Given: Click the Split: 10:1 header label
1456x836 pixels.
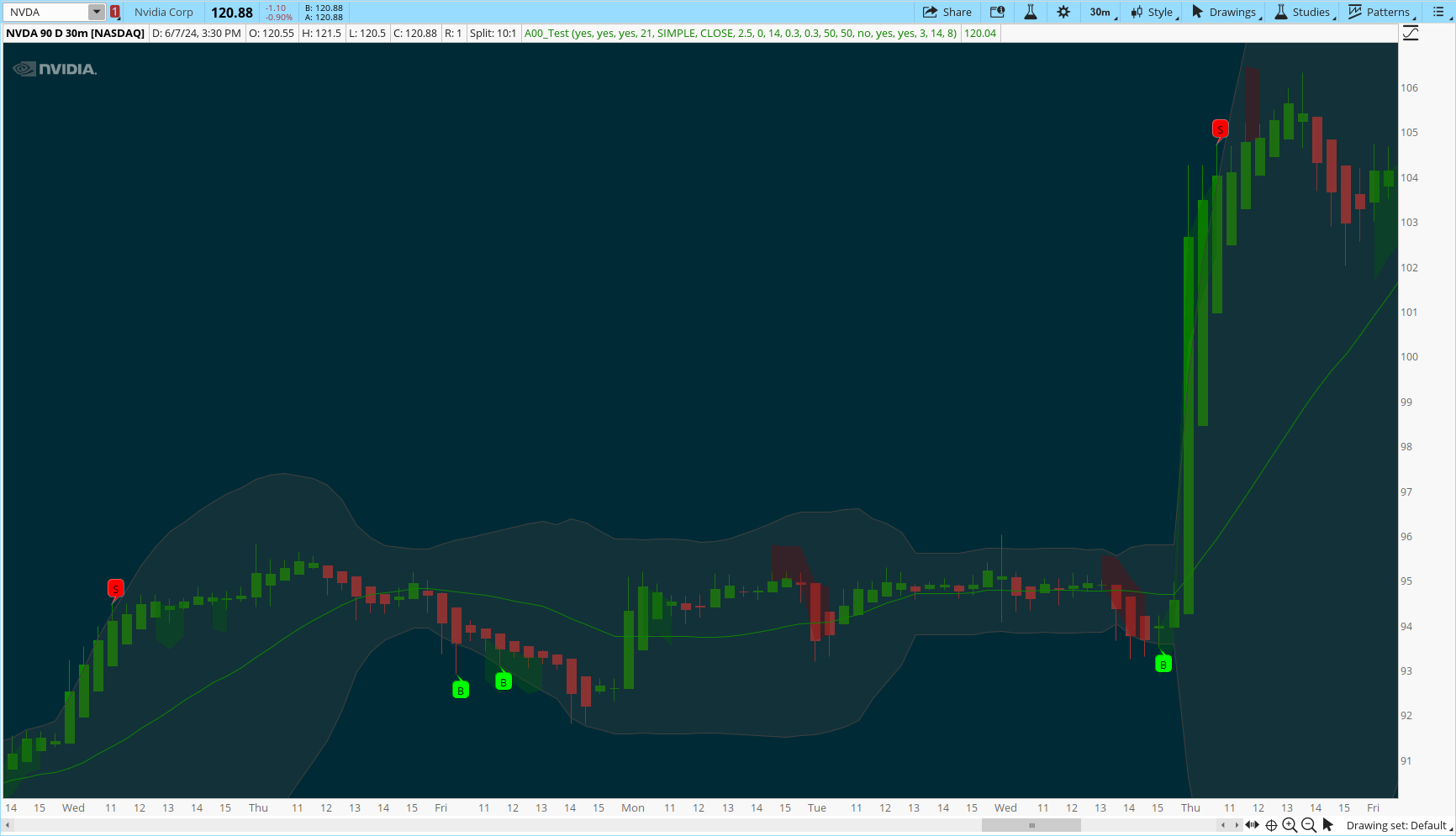Looking at the screenshot, I should tap(493, 34).
